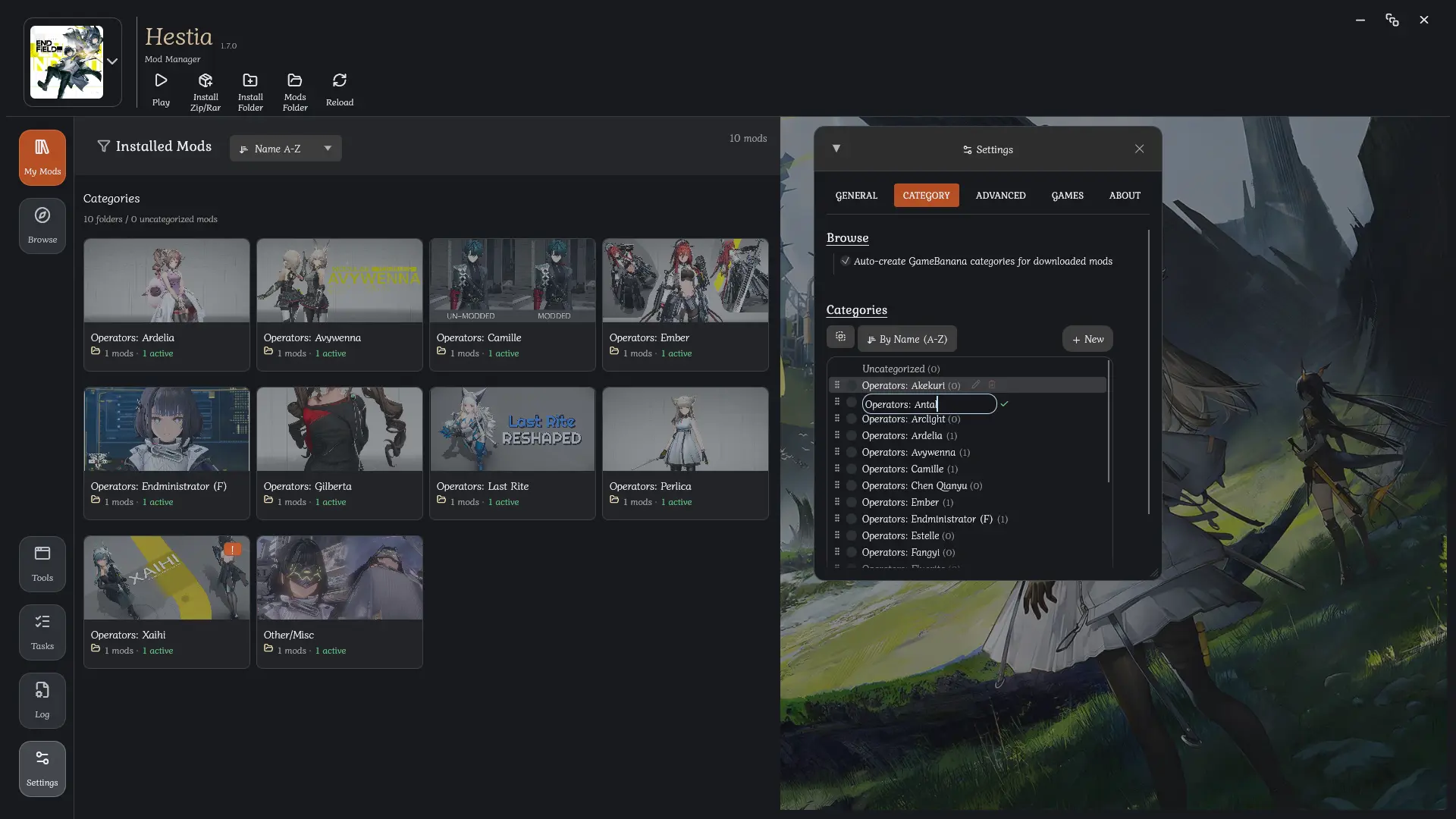The height and width of the screenshot is (819, 1456).
Task: Click drag handle for Operators: Fangyi row
Action: (x=837, y=552)
